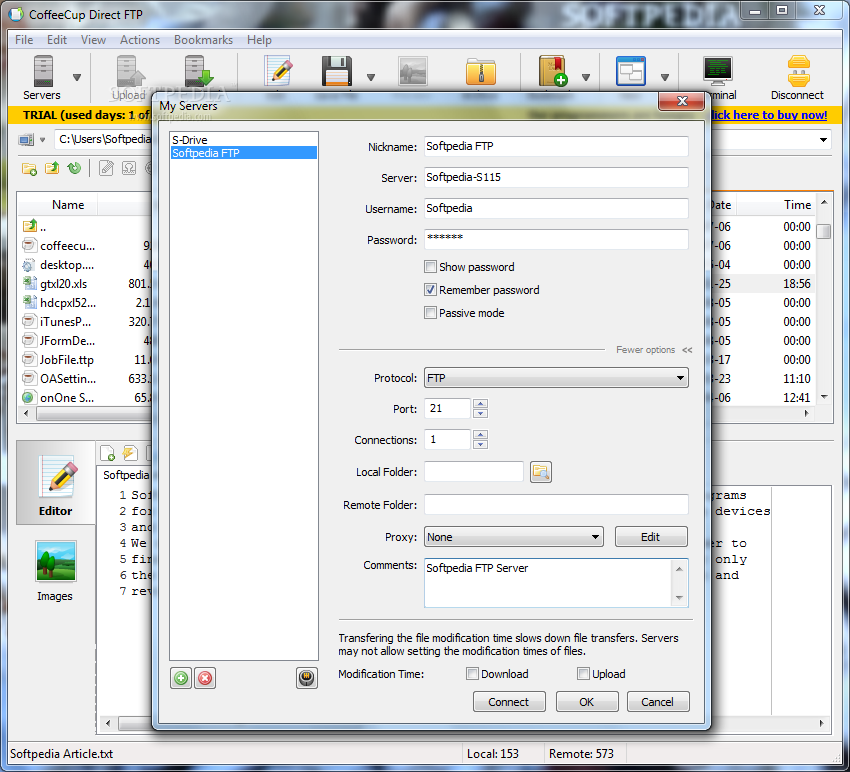Click the lightning document icon in editor toolbar
Image resolution: width=850 pixels, height=772 pixels.
pyautogui.click(x=130, y=453)
